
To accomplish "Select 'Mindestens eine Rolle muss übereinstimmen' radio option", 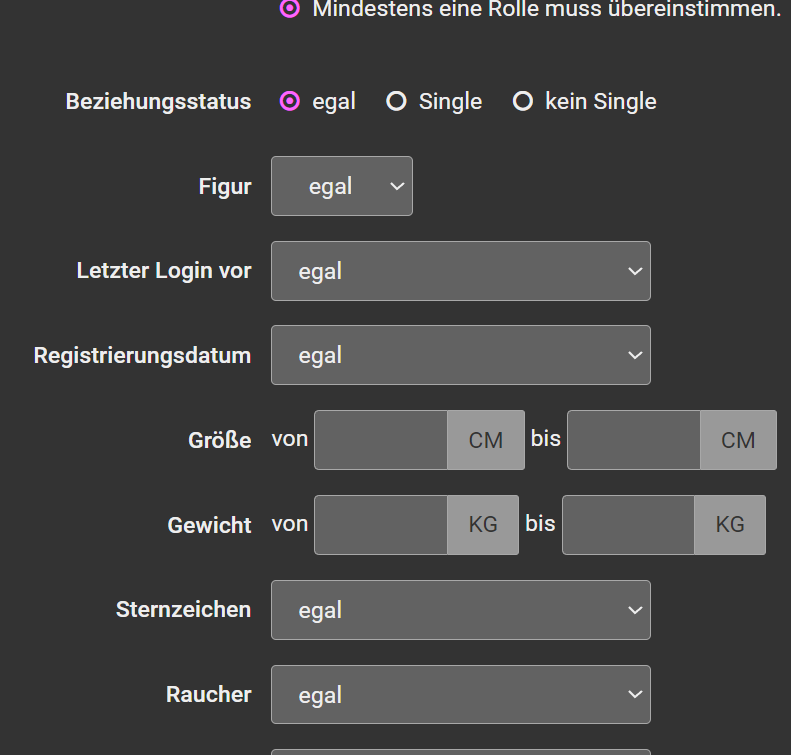I will click(x=290, y=9).
